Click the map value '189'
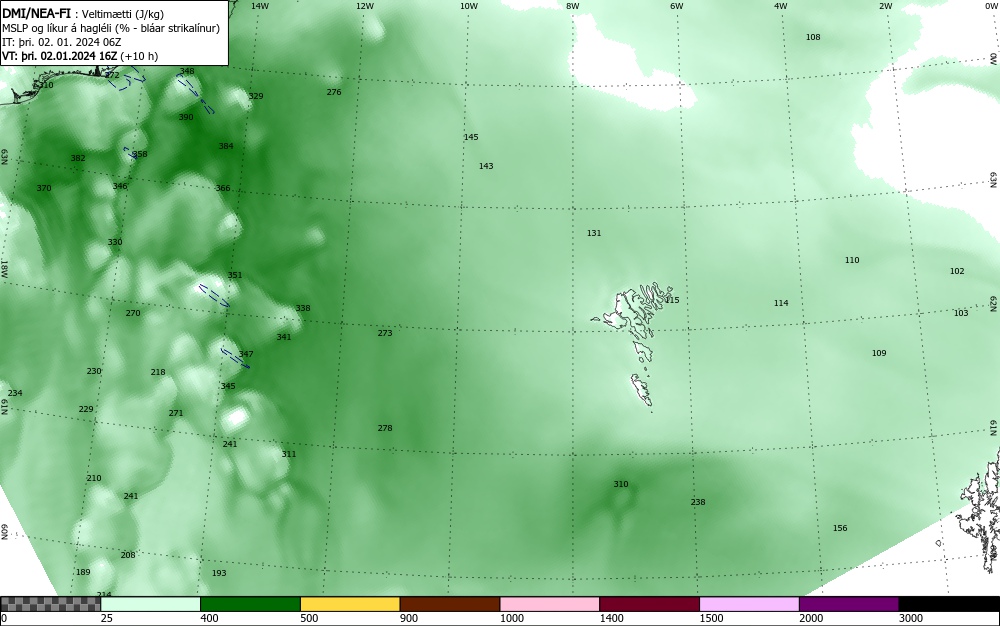 [x=83, y=572]
